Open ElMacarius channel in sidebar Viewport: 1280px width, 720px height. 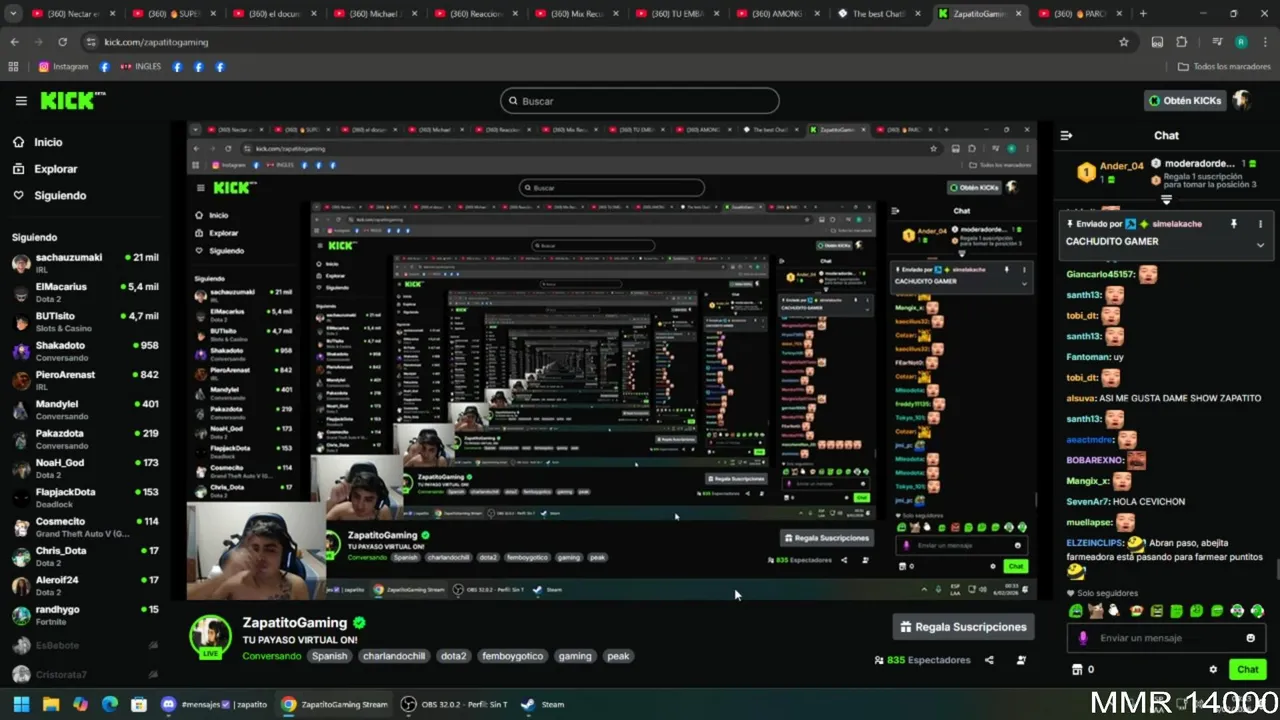[x=85, y=292]
